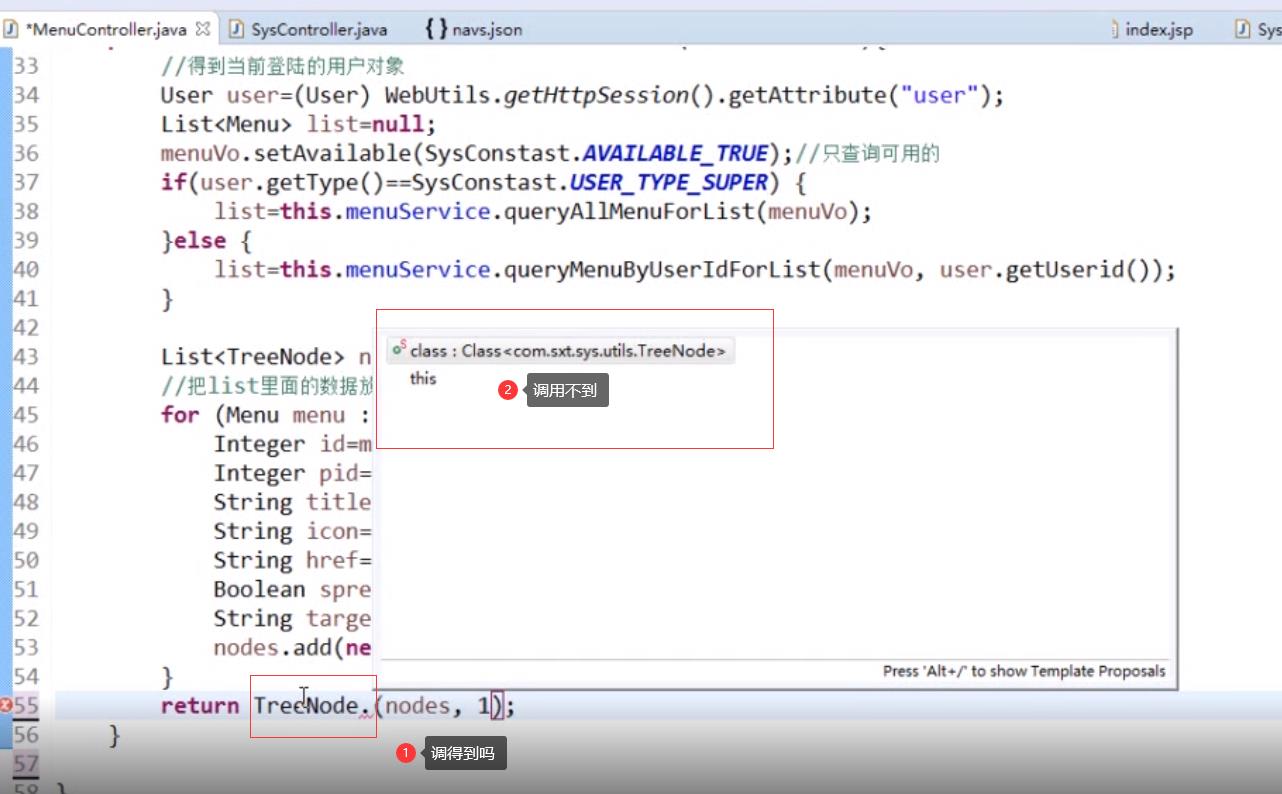Click the 'for' keyword on line 45
Image resolution: width=1282 pixels, height=794 pixels.
pos(180,415)
